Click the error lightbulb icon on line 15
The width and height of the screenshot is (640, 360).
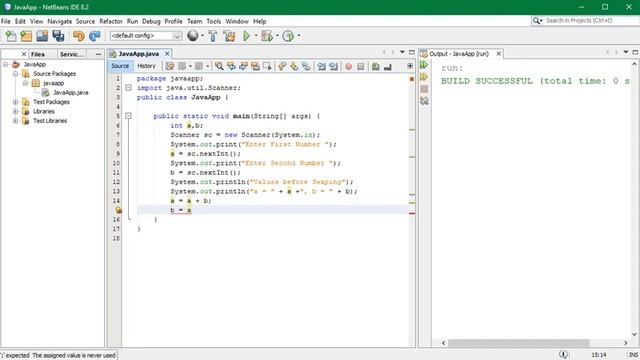118,210
